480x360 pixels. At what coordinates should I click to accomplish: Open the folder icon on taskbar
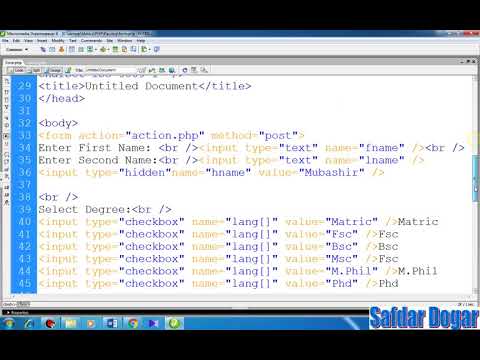(71, 323)
